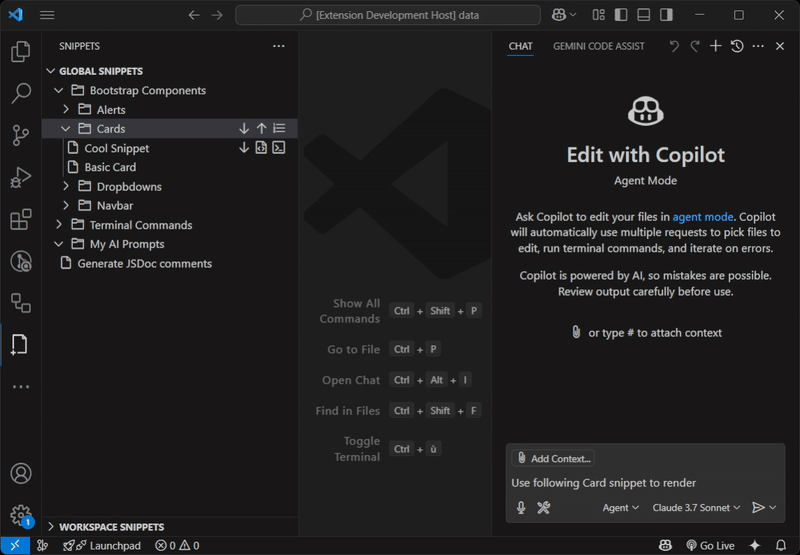The height and width of the screenshot is (555, 800).
Task: Move the Cards folder up
Action: [x=262, y=129]
